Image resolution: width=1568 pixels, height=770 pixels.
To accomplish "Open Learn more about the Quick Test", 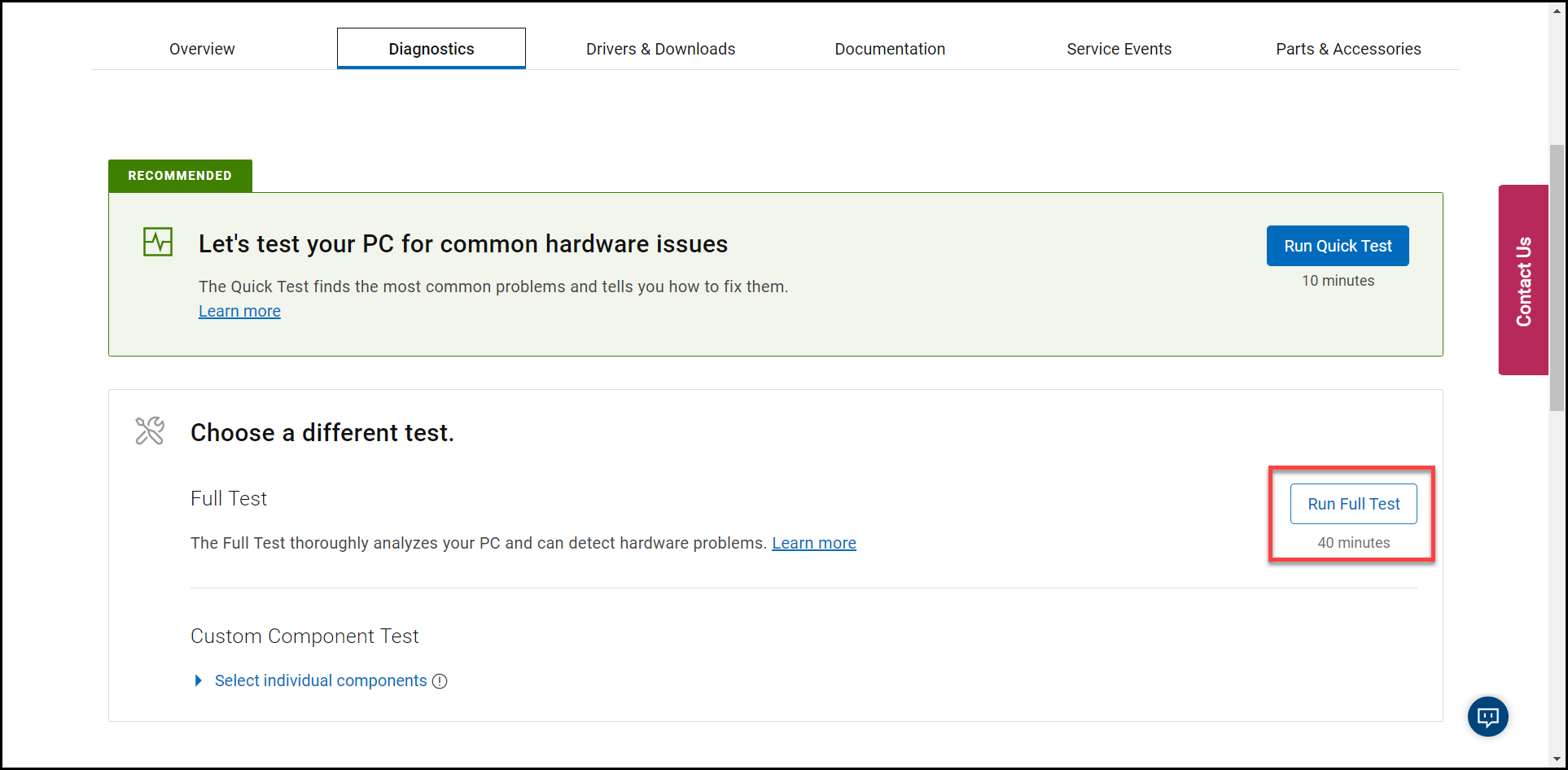I will (x=239, y=310).
